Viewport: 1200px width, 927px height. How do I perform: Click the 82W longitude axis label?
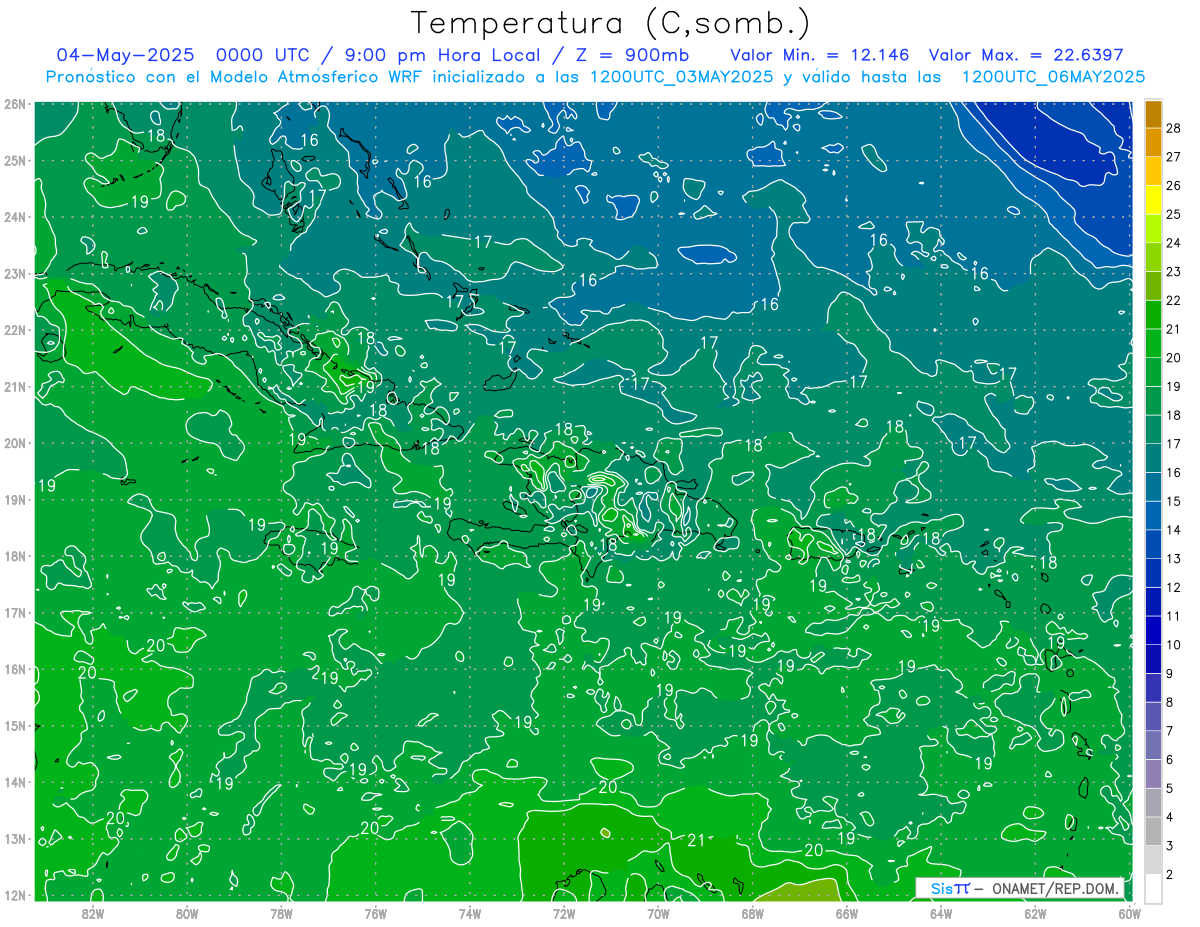(93, 913)
